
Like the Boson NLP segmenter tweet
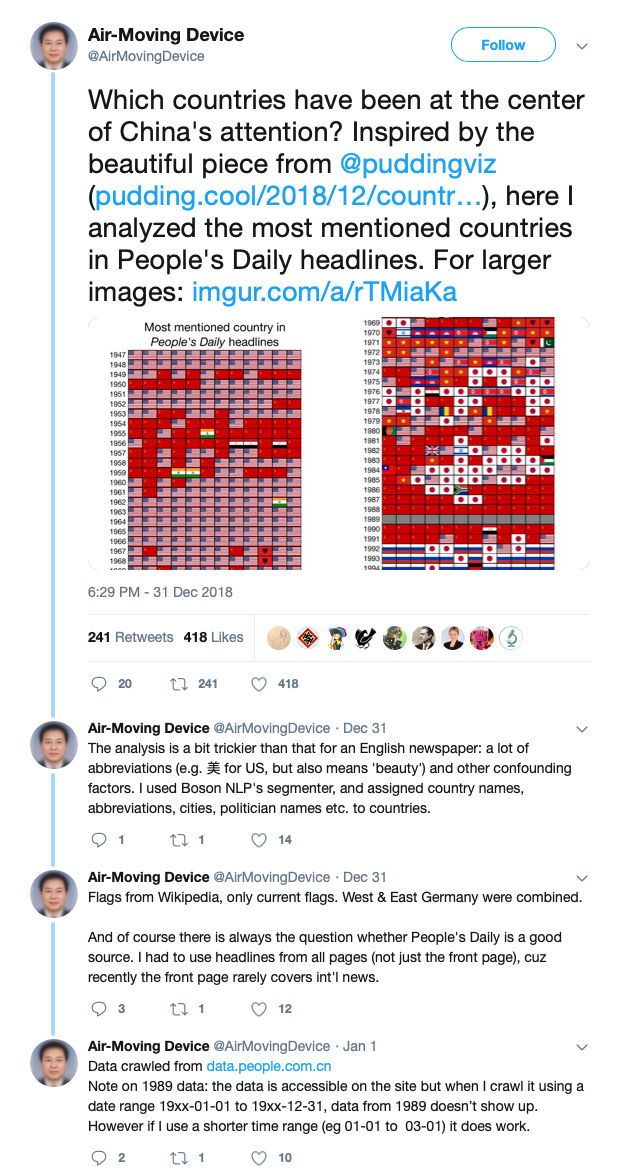click(259, 840)
